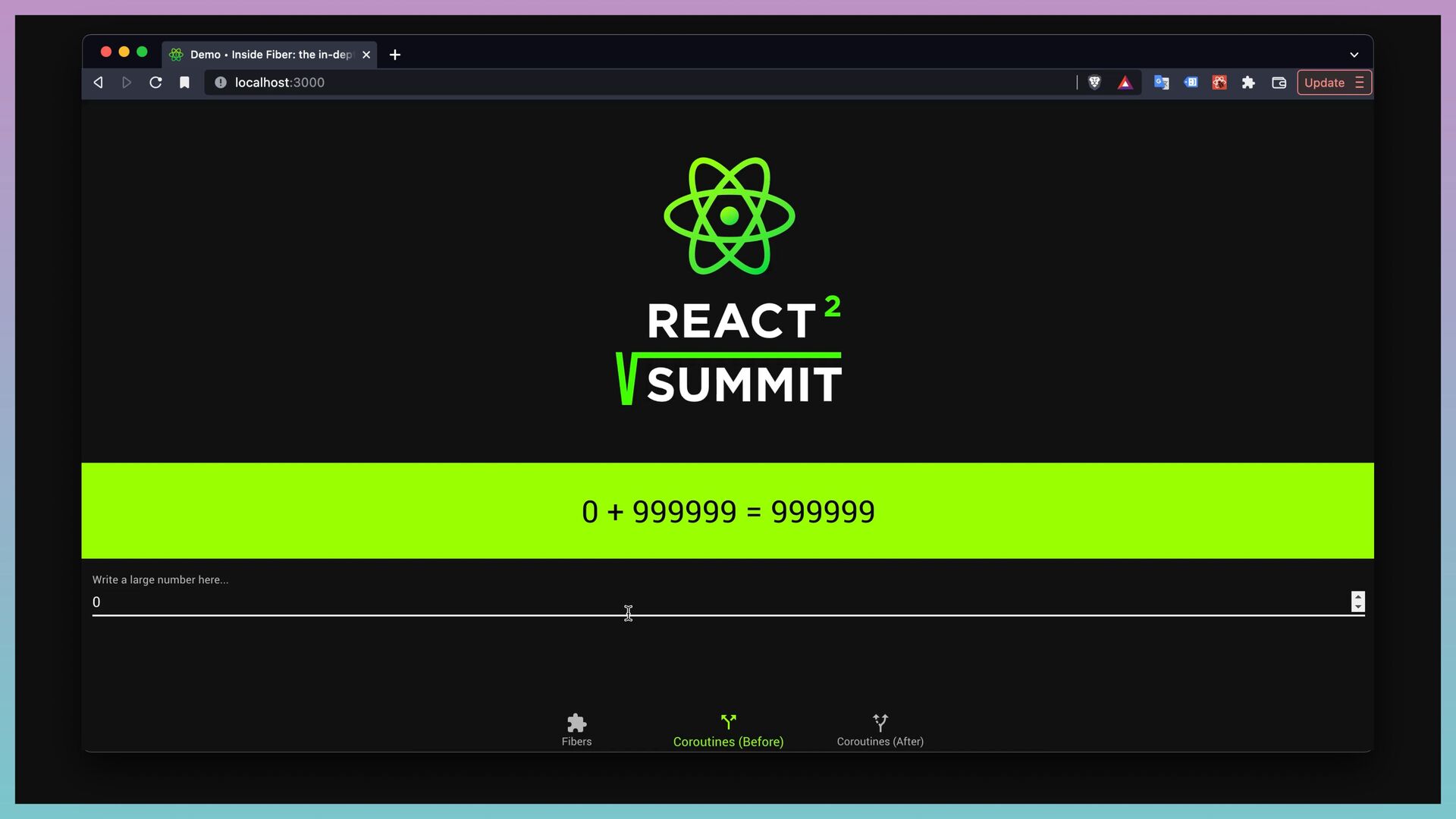Open the Google Translate extension icon

(1161, 83)
